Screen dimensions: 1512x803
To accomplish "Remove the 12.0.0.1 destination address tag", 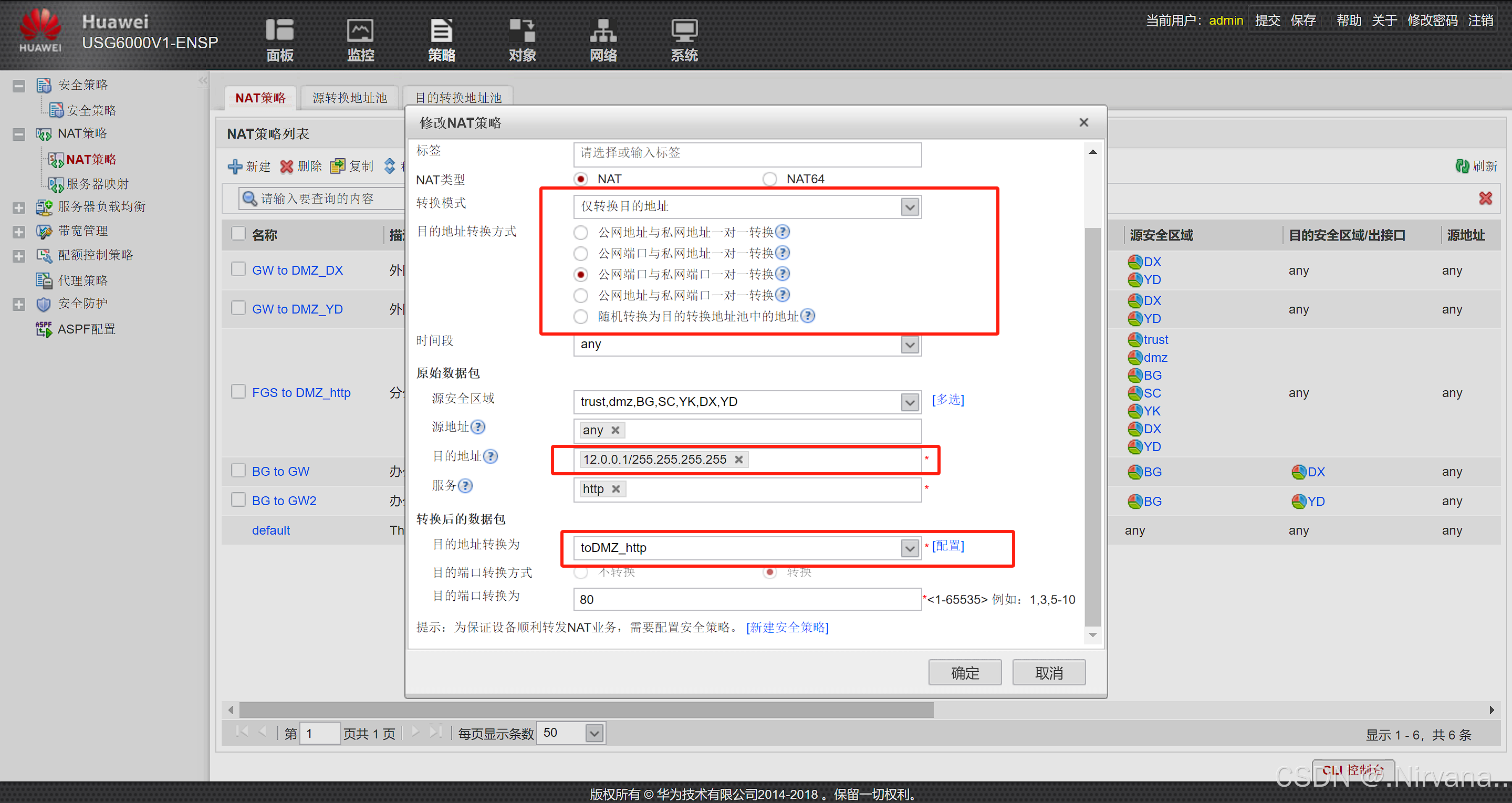I will coord(739,460).
